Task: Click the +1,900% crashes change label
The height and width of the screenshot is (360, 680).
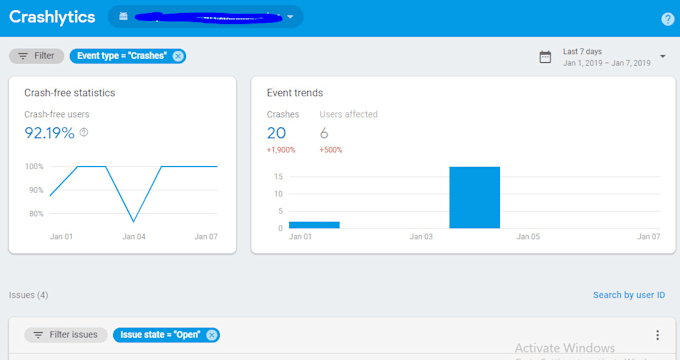Action: click(281, 150)
